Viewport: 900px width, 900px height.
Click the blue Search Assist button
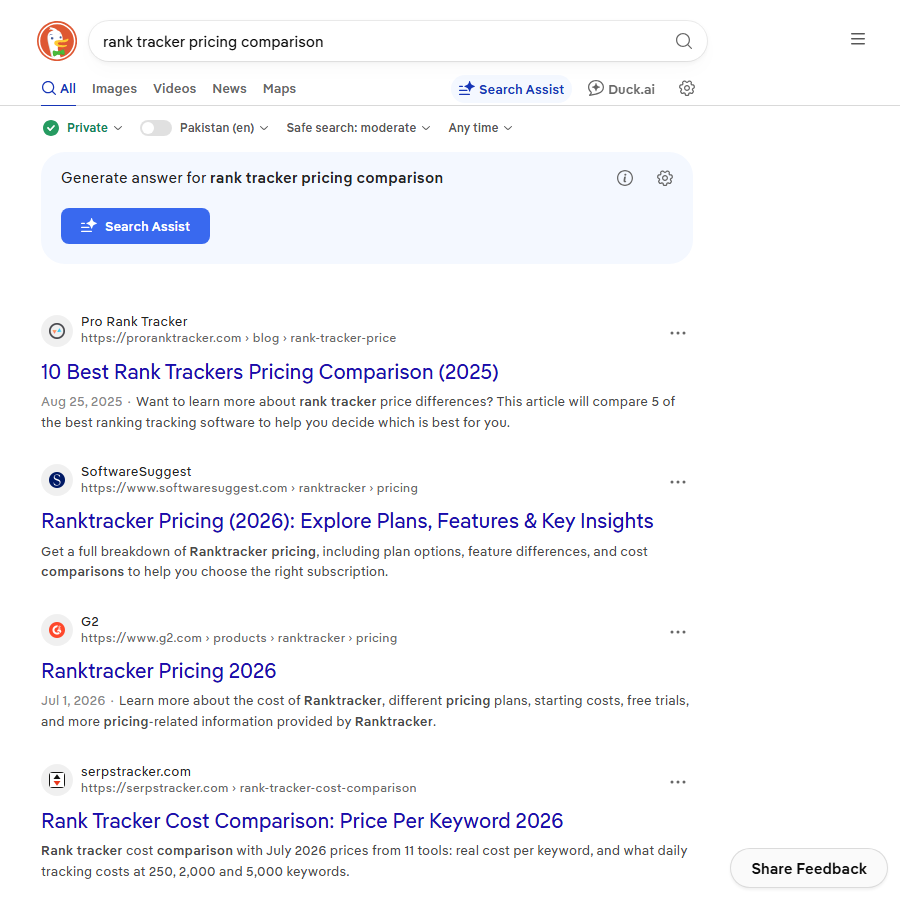pyautogui.click(x=135, y=226)
